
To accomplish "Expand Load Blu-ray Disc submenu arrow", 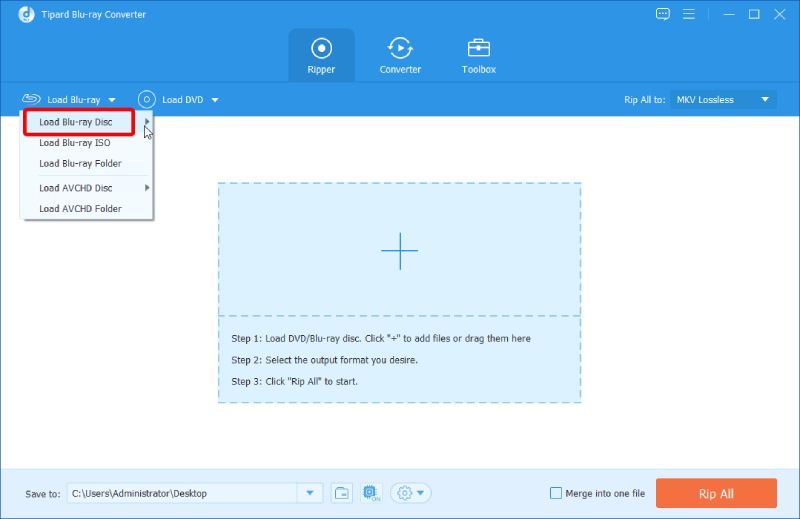I will coord(147,121).
